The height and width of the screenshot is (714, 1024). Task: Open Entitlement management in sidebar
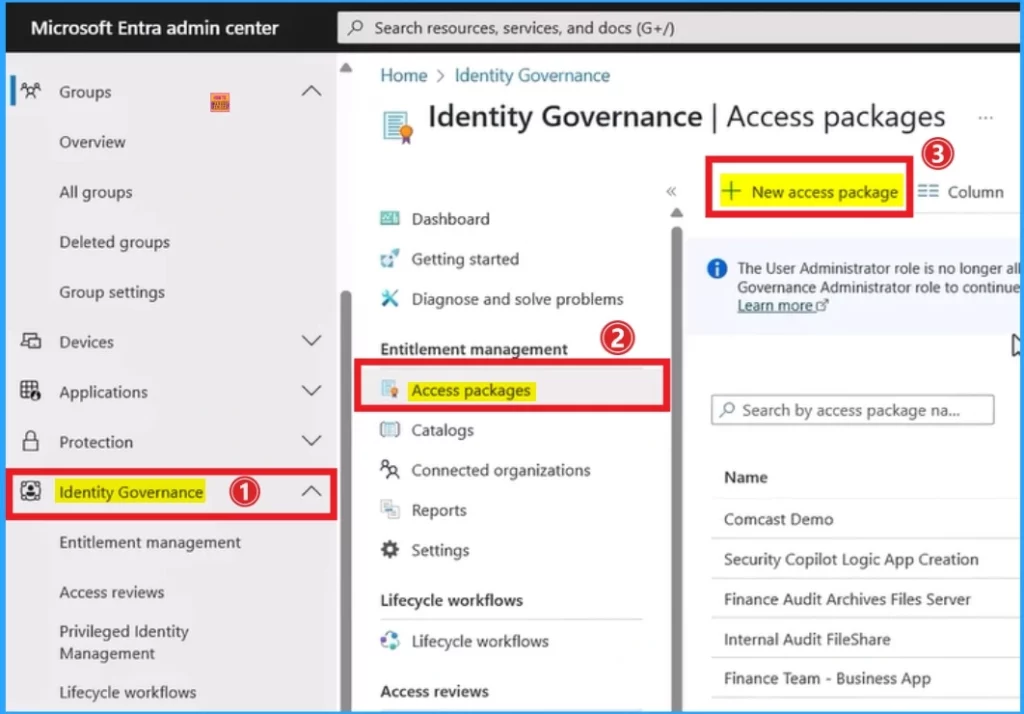pos(150,542)
